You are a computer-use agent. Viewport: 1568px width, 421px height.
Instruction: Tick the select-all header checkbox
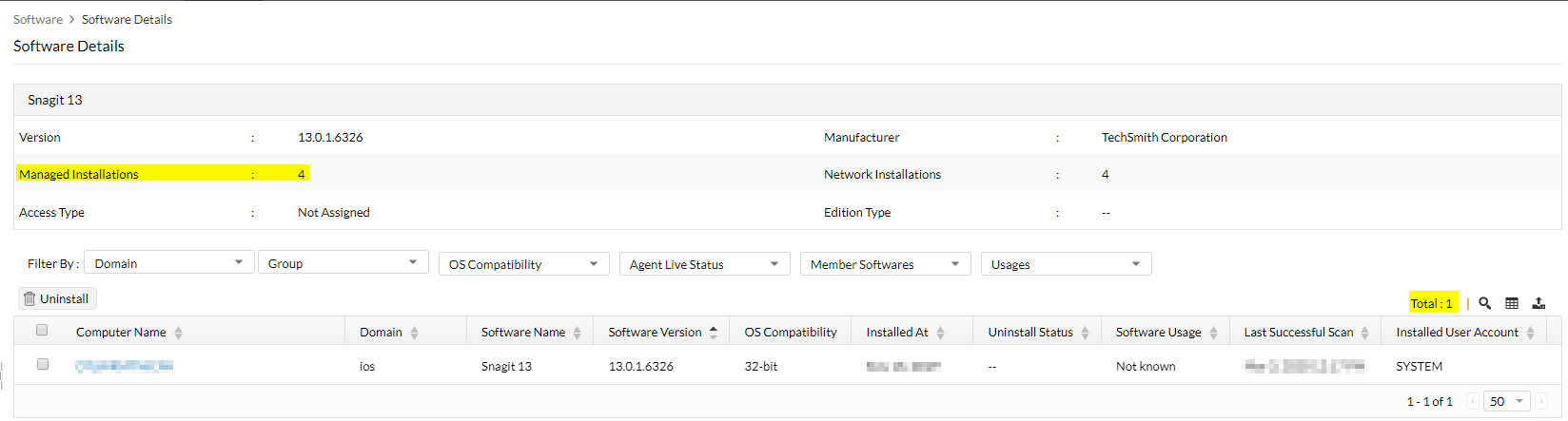[42, 330]
